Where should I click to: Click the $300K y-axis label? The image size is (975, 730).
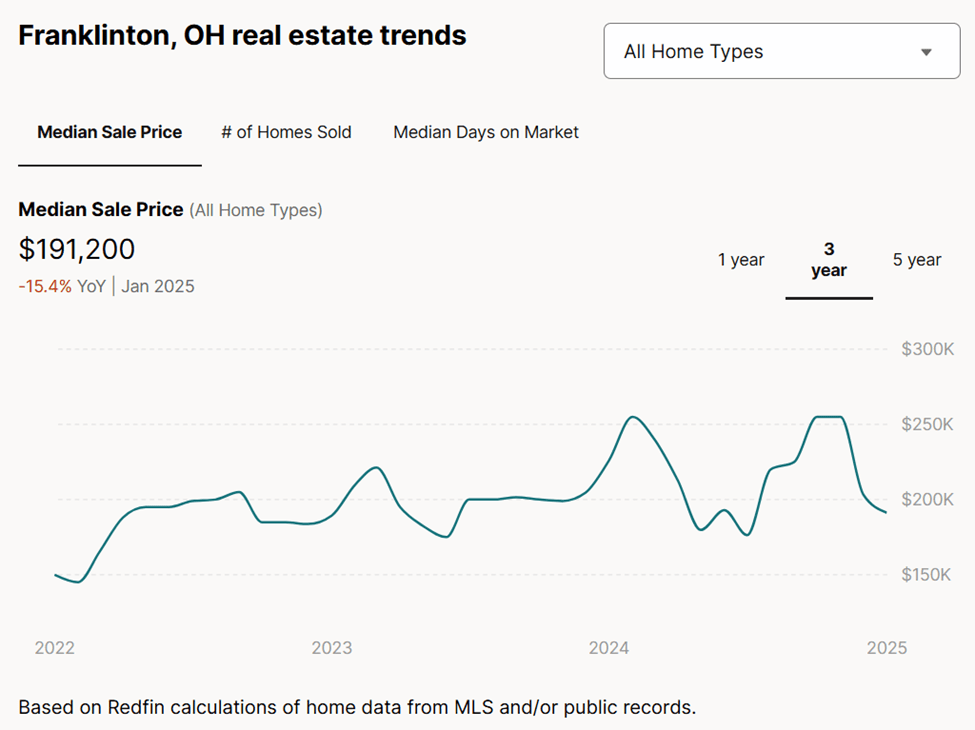coord(927,349)
